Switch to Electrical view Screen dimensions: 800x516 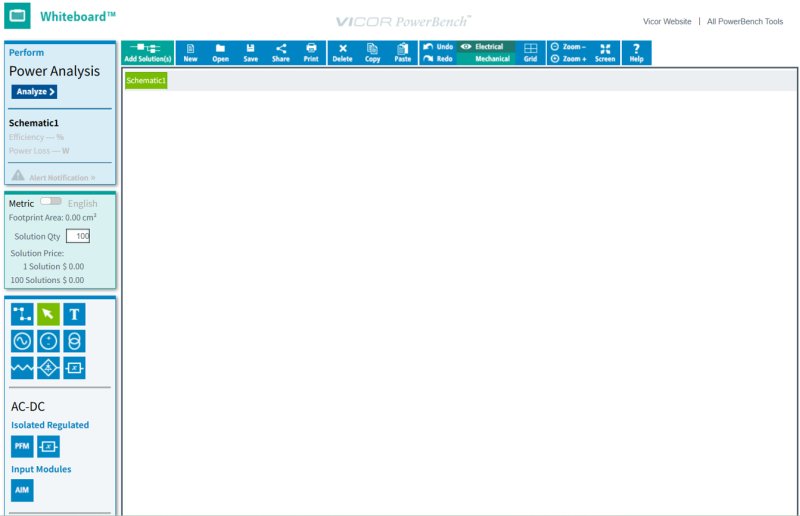[486, 46]
